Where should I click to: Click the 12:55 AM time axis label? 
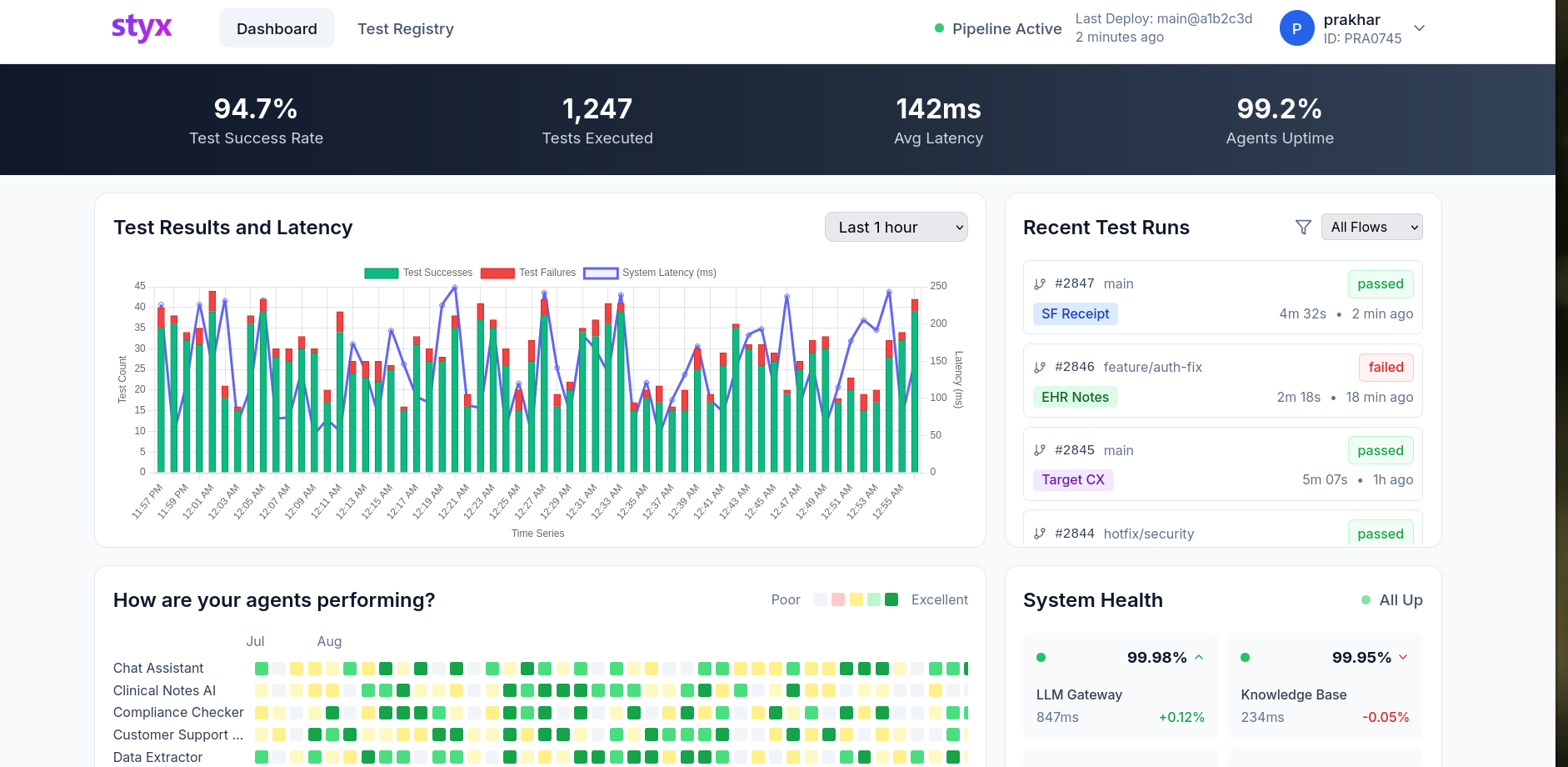888,500
